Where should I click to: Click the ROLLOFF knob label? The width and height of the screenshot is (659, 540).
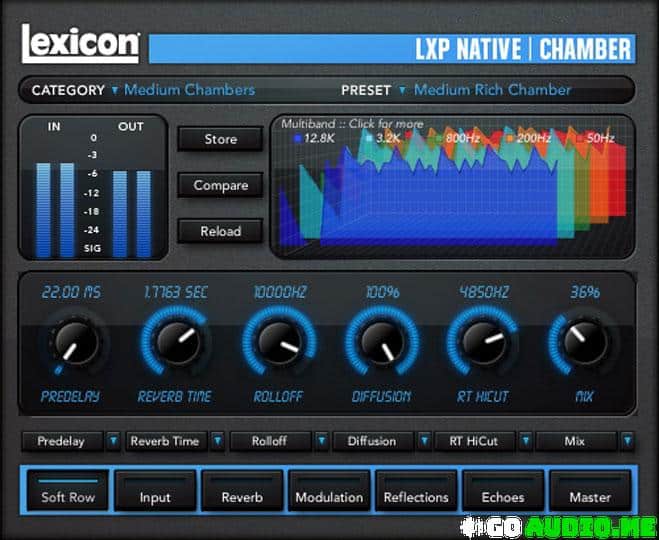point(278,396)
